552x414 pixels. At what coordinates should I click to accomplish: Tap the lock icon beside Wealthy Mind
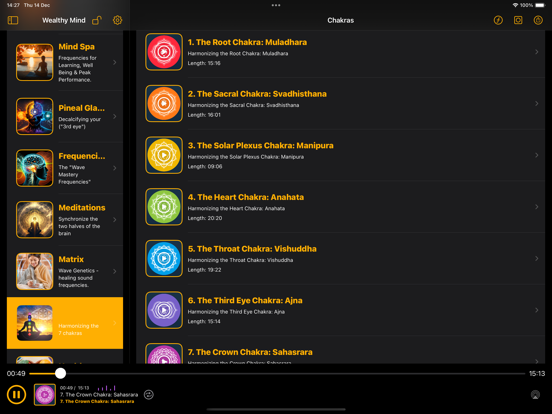(x=97, y=20)
